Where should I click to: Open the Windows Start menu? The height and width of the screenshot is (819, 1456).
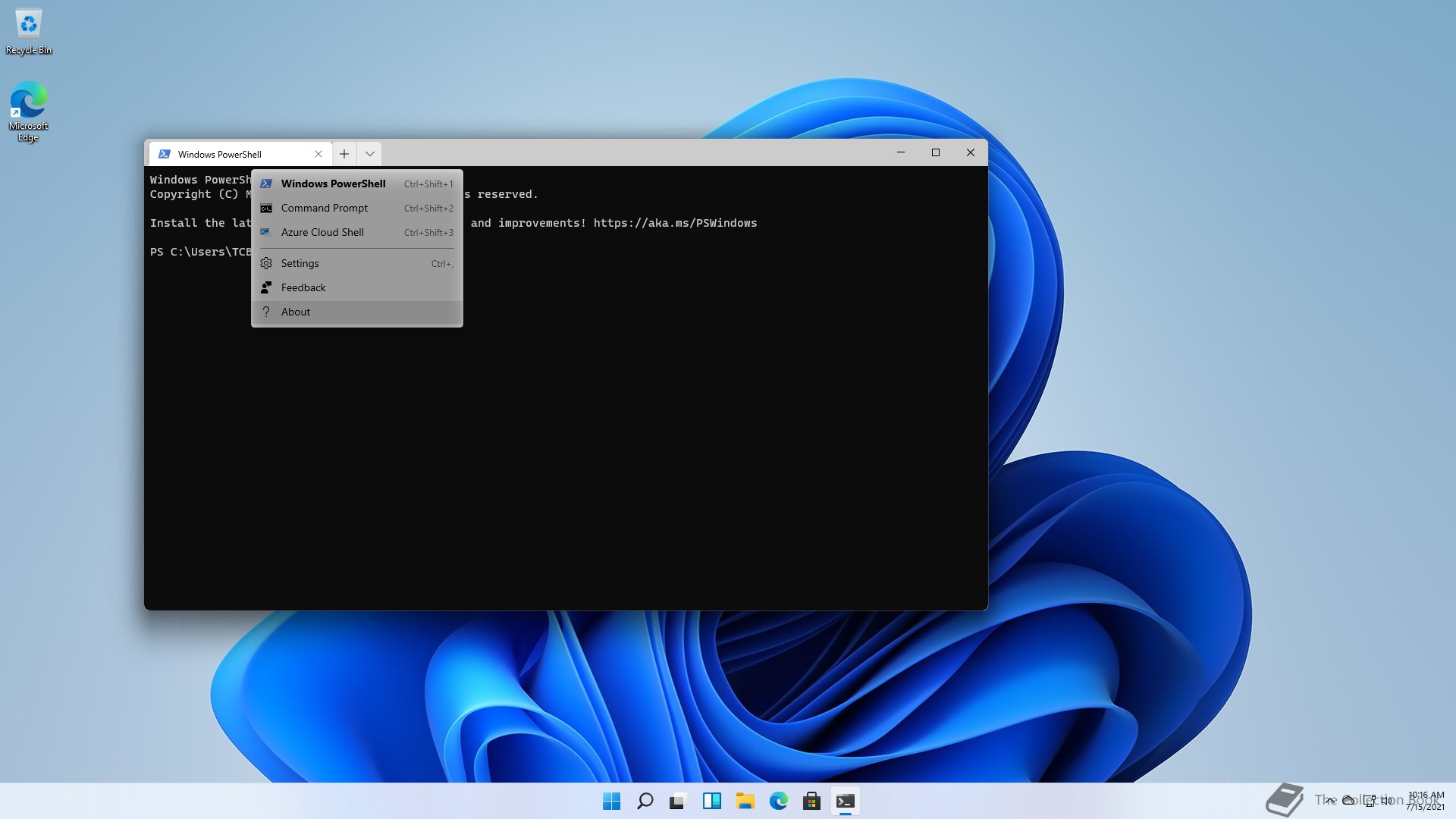(x=611, y=801)
